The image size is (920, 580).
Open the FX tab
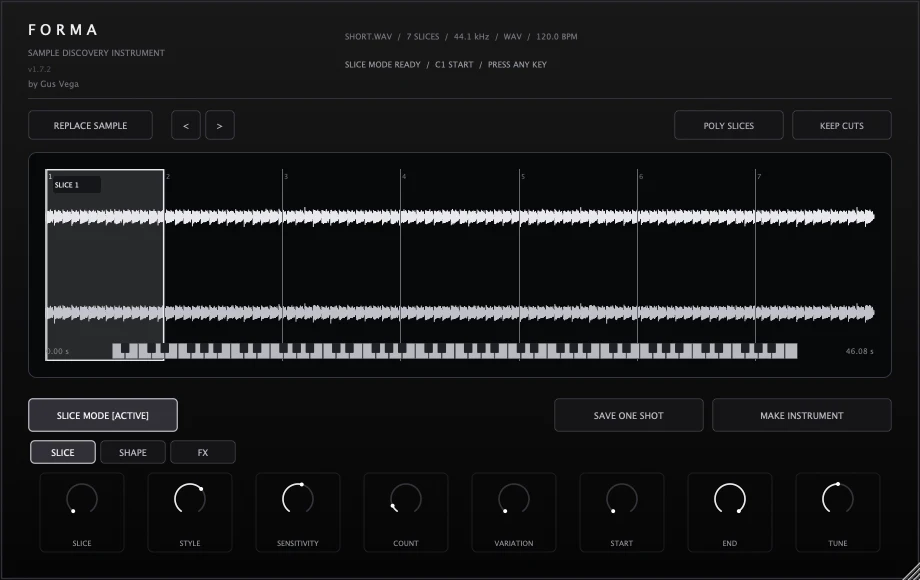coord(203,452)
